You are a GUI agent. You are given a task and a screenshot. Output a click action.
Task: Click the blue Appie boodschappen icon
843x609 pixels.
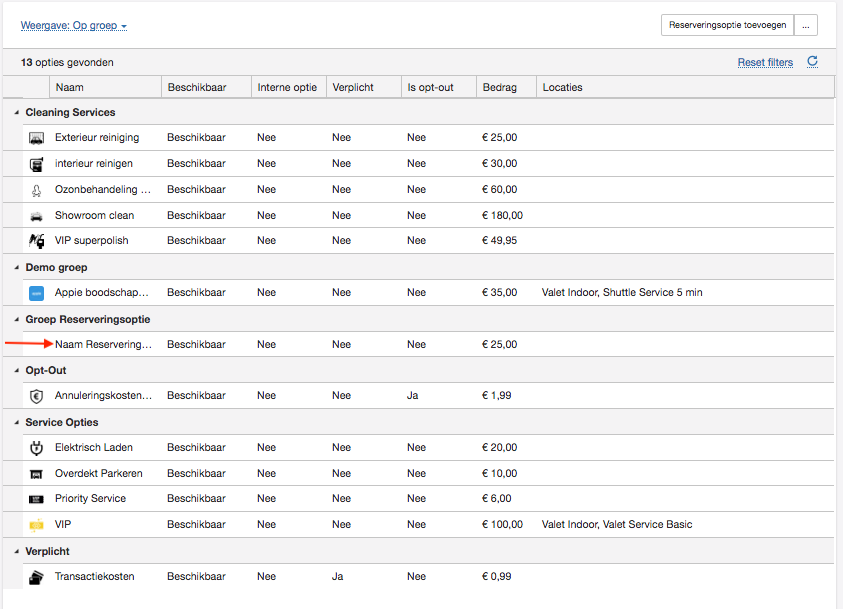36,293
